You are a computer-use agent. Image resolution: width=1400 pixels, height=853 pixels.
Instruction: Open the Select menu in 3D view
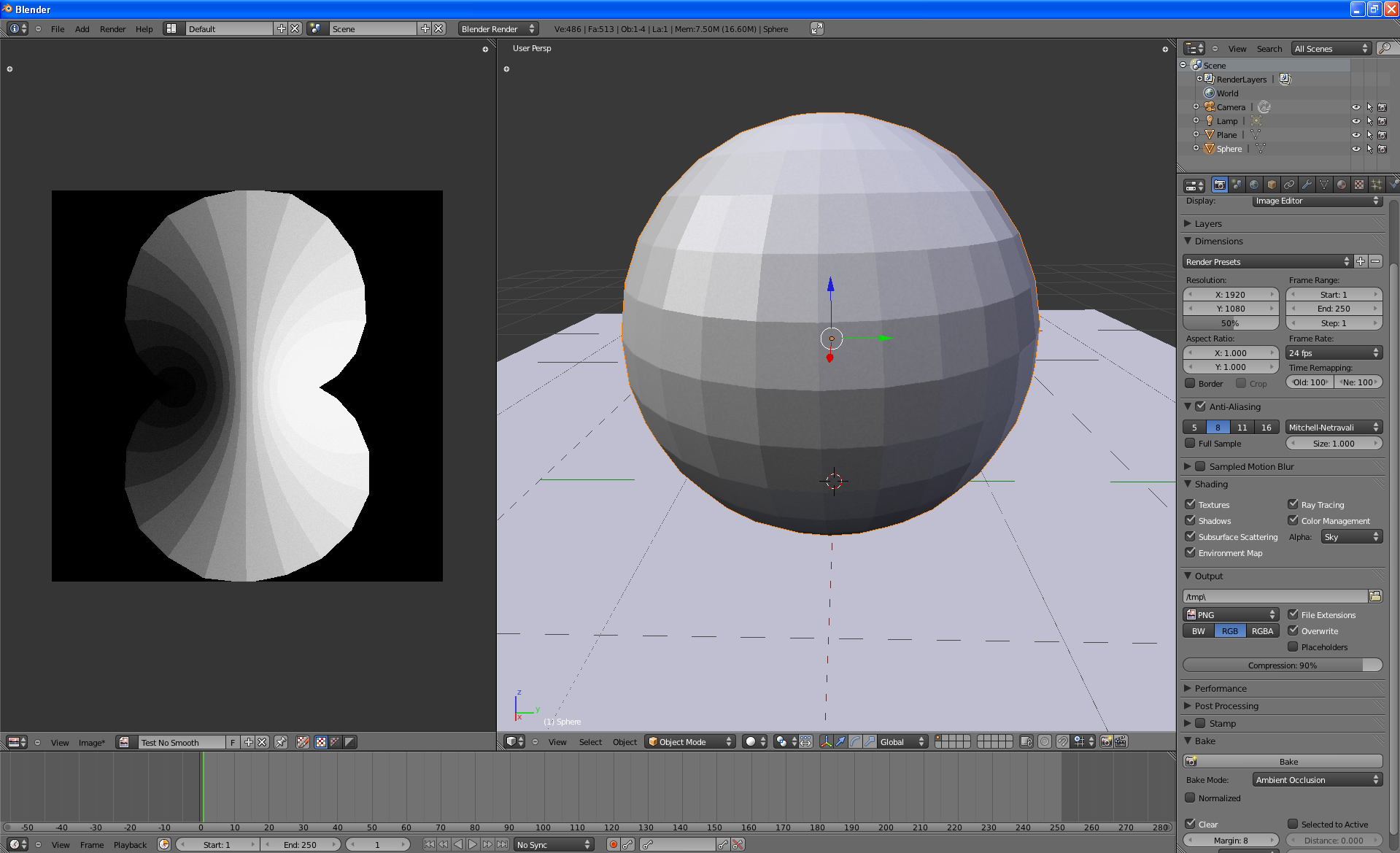pos(590,742)
